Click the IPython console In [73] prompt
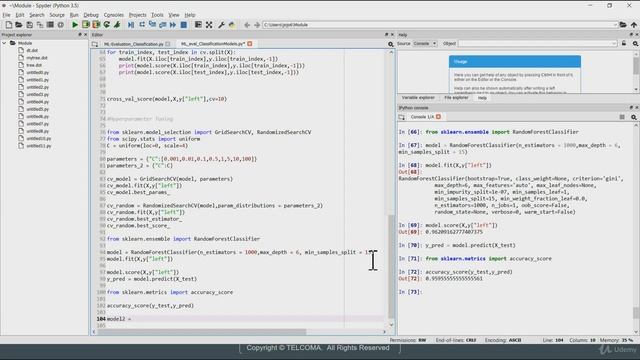 [x=410, y=292]
